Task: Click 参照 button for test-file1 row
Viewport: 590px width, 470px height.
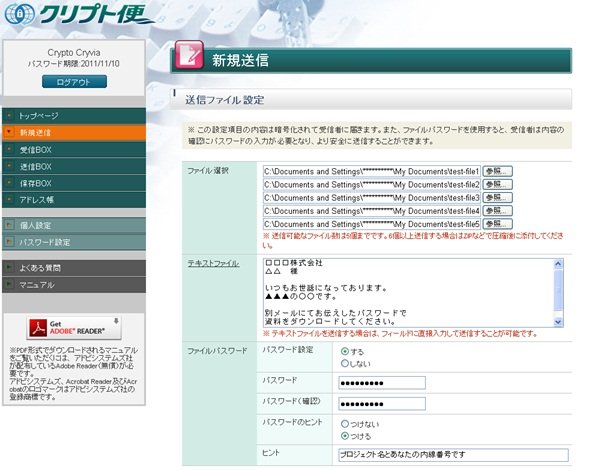Action: click(497, 171)
